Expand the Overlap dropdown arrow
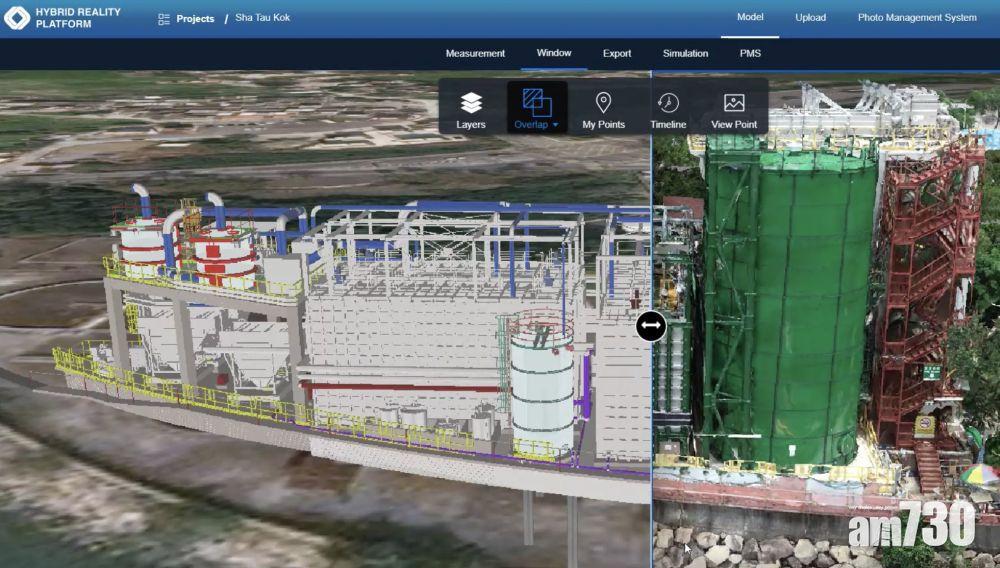The image size is (1000, 568). (555, 125)
